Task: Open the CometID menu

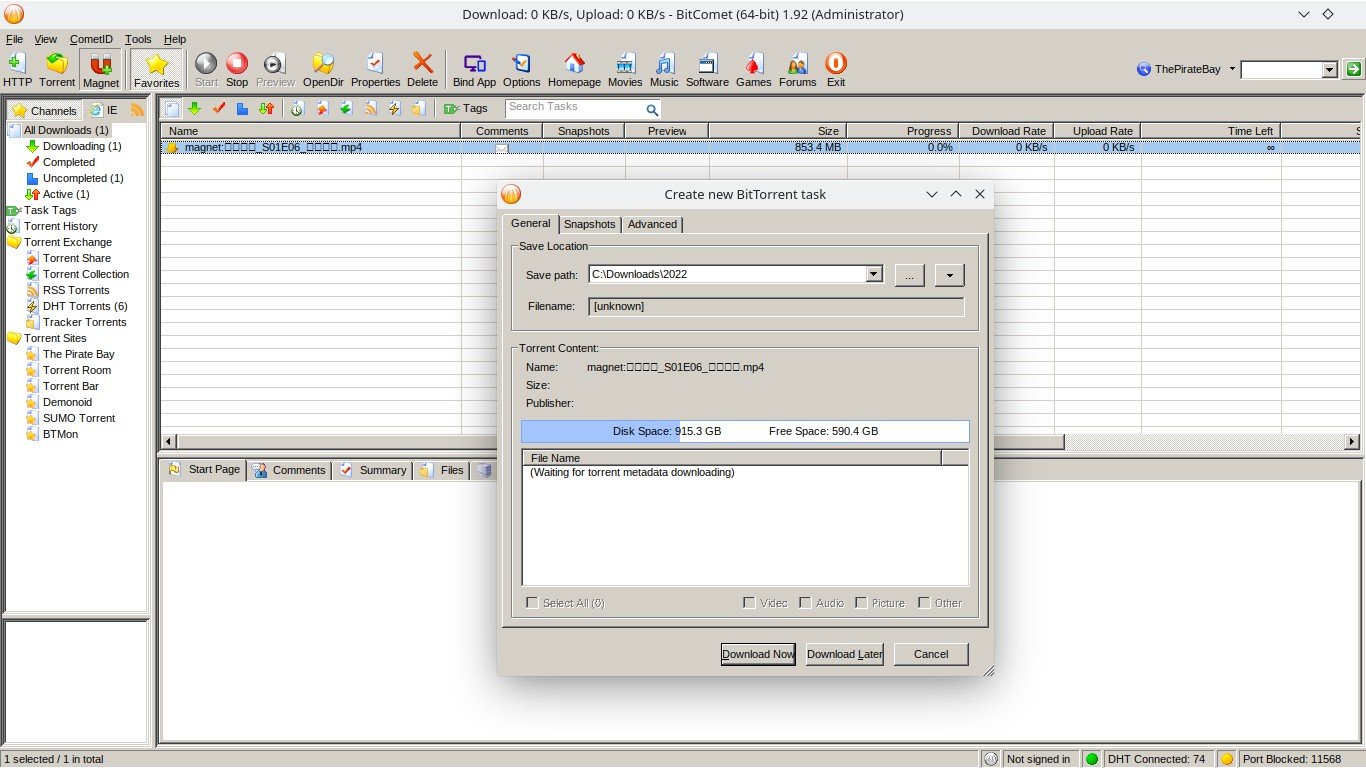Action: tap(92, 39)
